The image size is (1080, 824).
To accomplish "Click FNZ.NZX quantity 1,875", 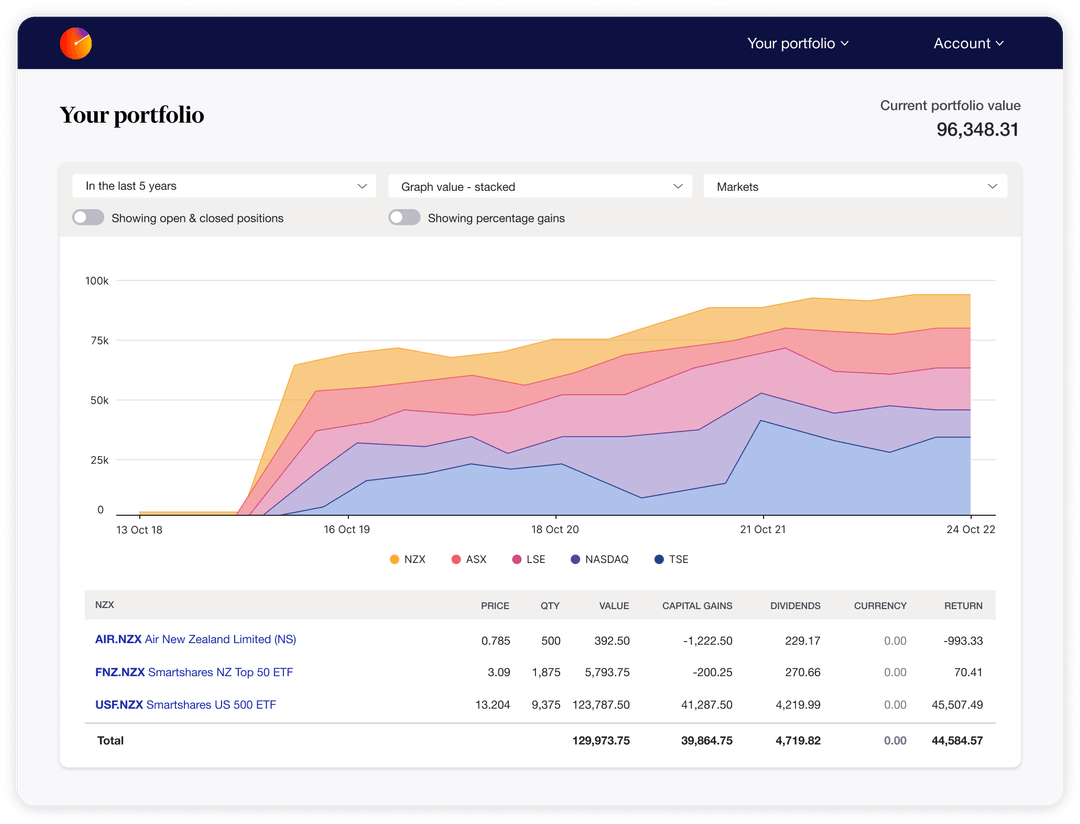I will point(546,672).
